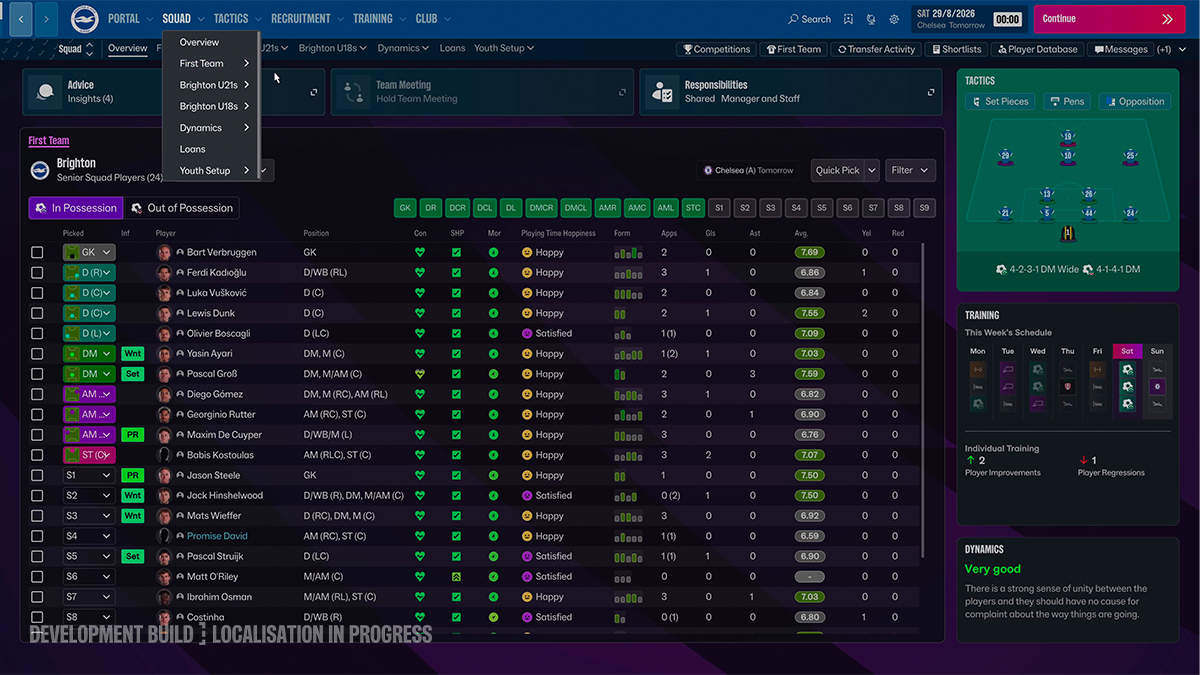
Task: Go back with the left arrow button
Action: click(x=21, y=19)
